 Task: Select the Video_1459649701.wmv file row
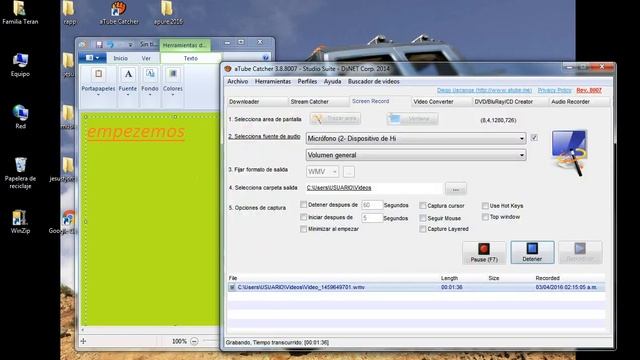tap(416, 287)
